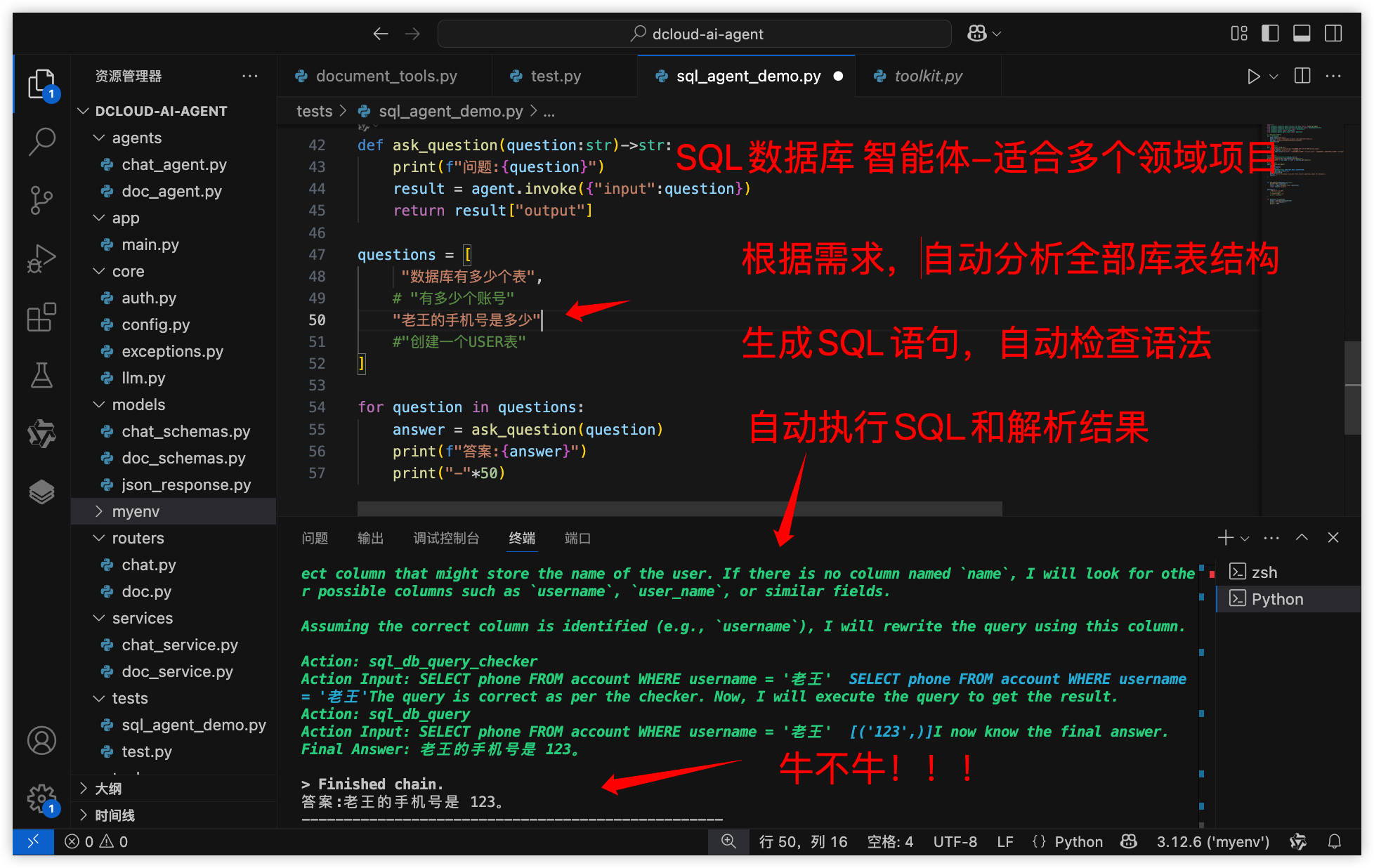1374x868 pixels.
Task: Split the editor using the split icon
Action: point(1302,76)
